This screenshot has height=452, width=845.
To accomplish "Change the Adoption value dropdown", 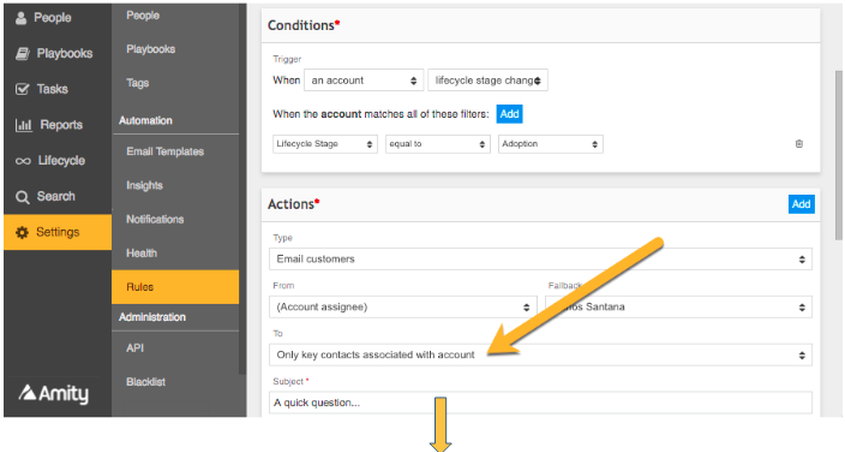I will coord(550,144).
